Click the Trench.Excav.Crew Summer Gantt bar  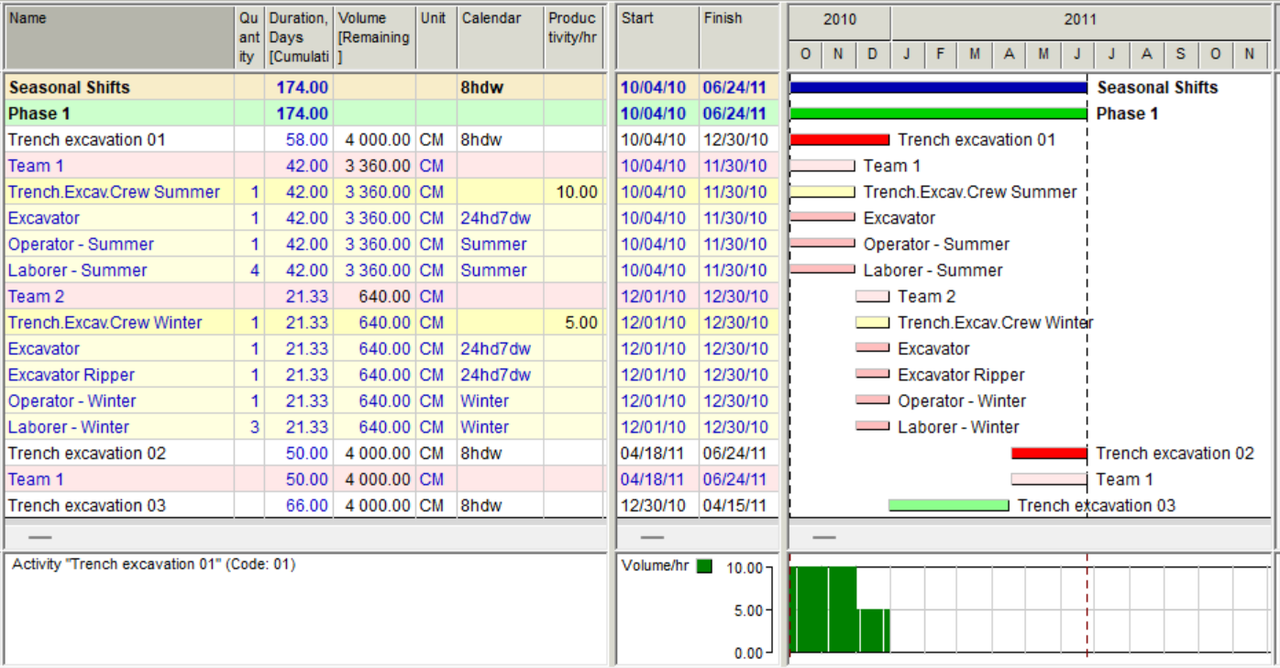coord(822,192)
